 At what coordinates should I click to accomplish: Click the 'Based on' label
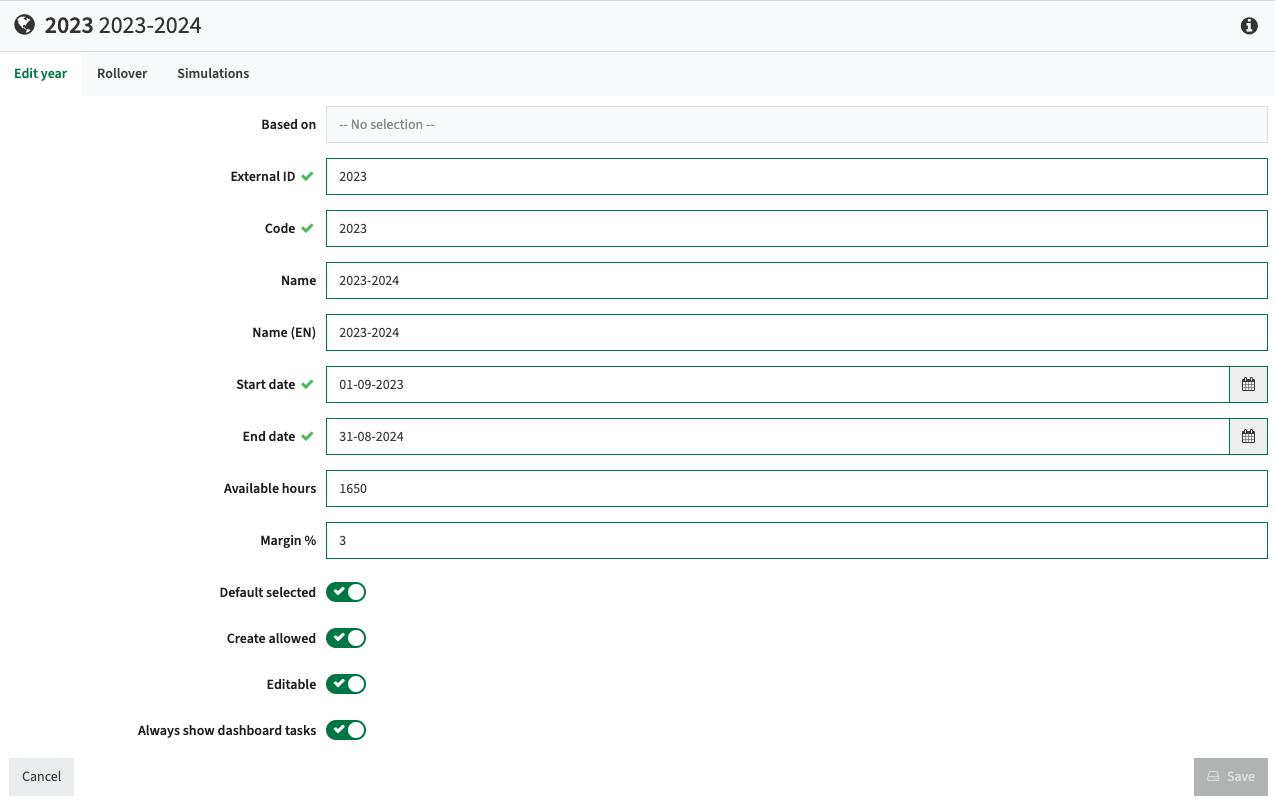click(x=289, y=124)
